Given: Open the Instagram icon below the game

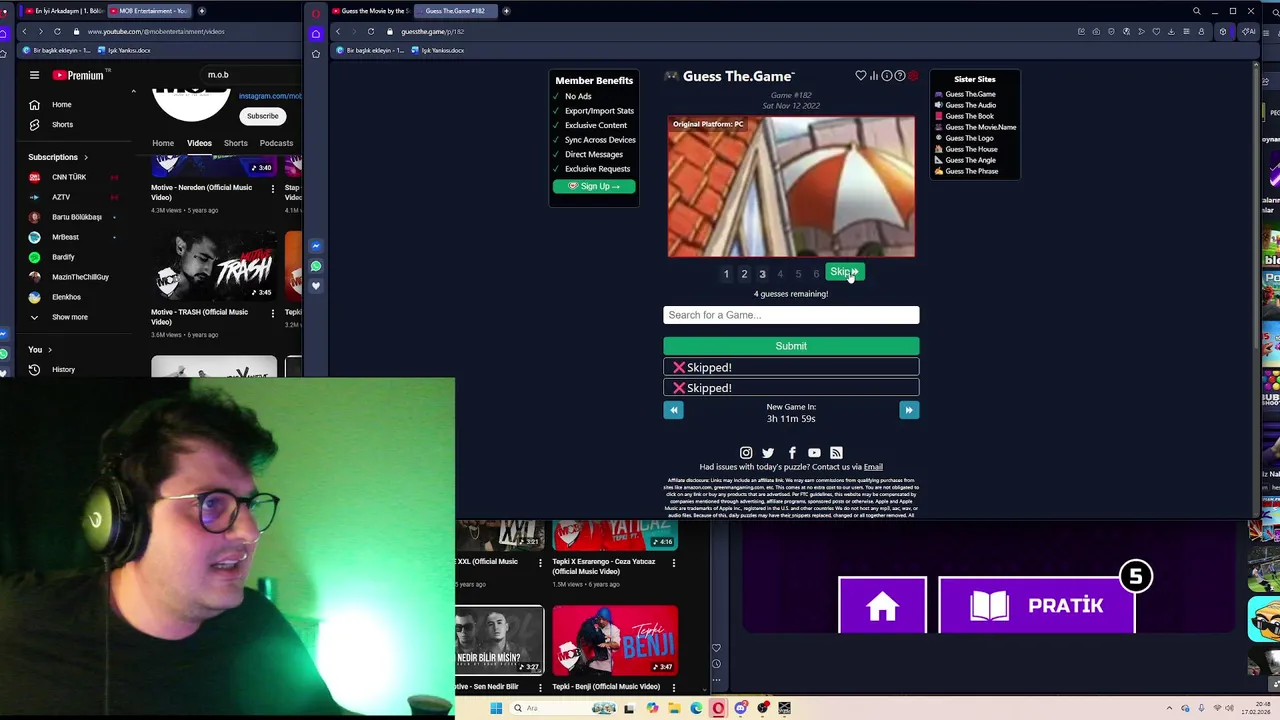Looking at the screenshot, I should point(746,453).
